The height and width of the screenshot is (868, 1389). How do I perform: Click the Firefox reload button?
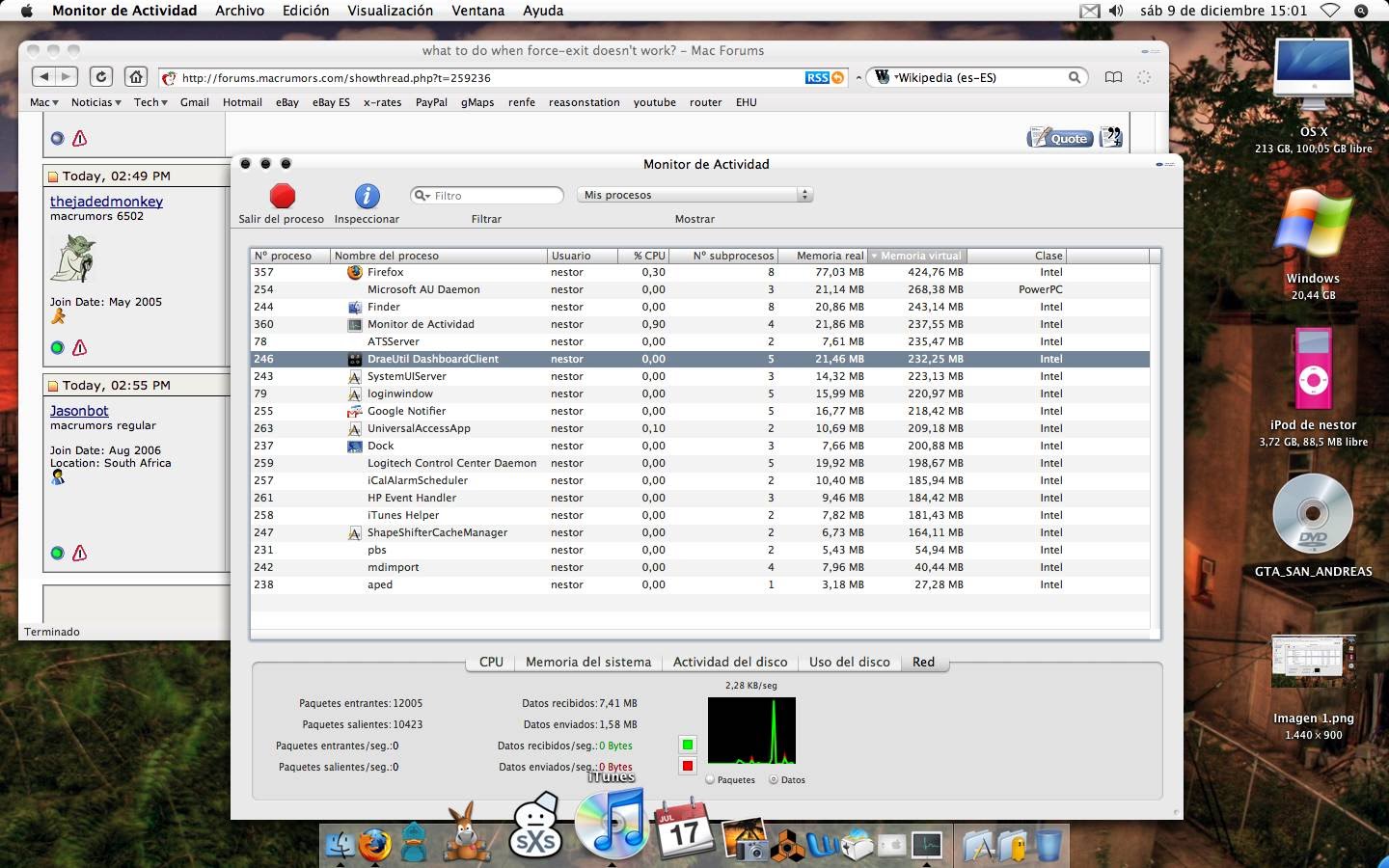[x=100, y=77]
